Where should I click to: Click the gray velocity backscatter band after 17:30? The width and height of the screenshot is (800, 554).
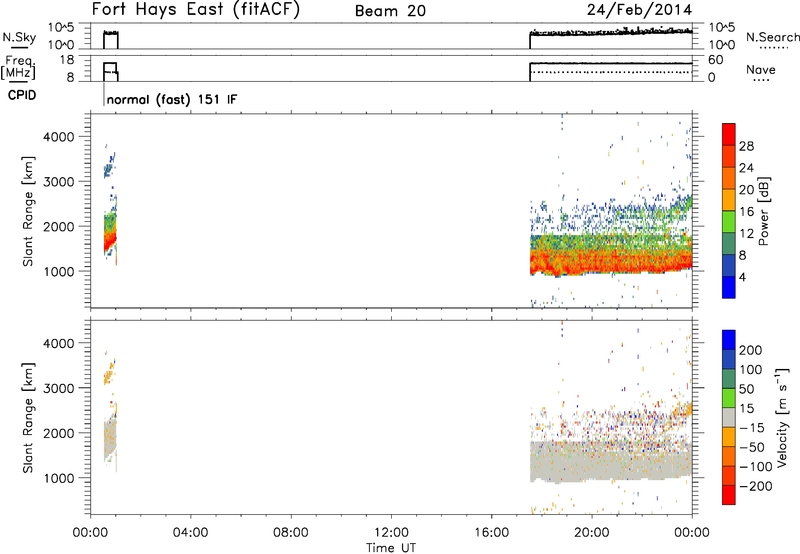[x=611, y=462]
